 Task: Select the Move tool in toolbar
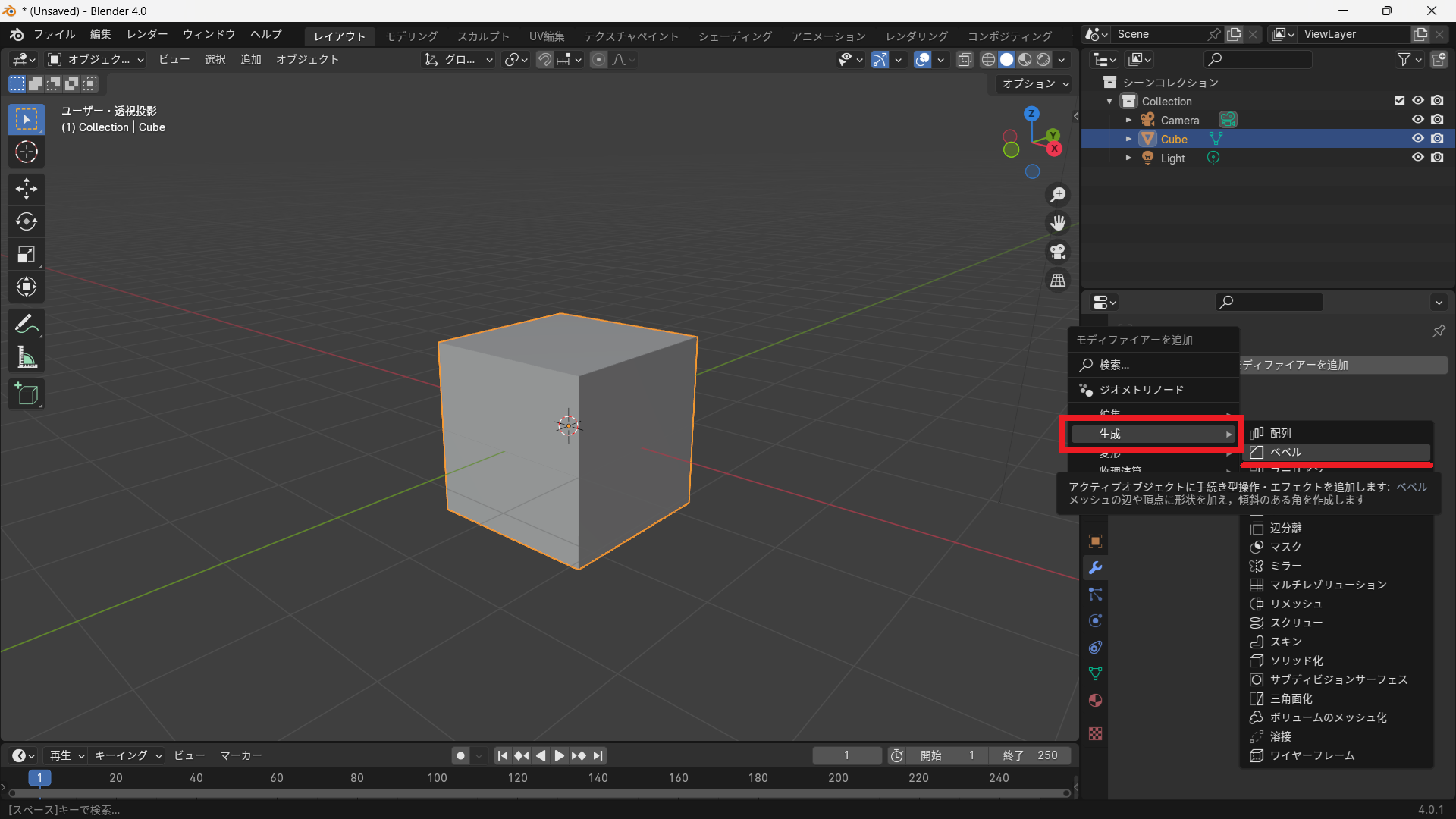click(x=27, y=188)
